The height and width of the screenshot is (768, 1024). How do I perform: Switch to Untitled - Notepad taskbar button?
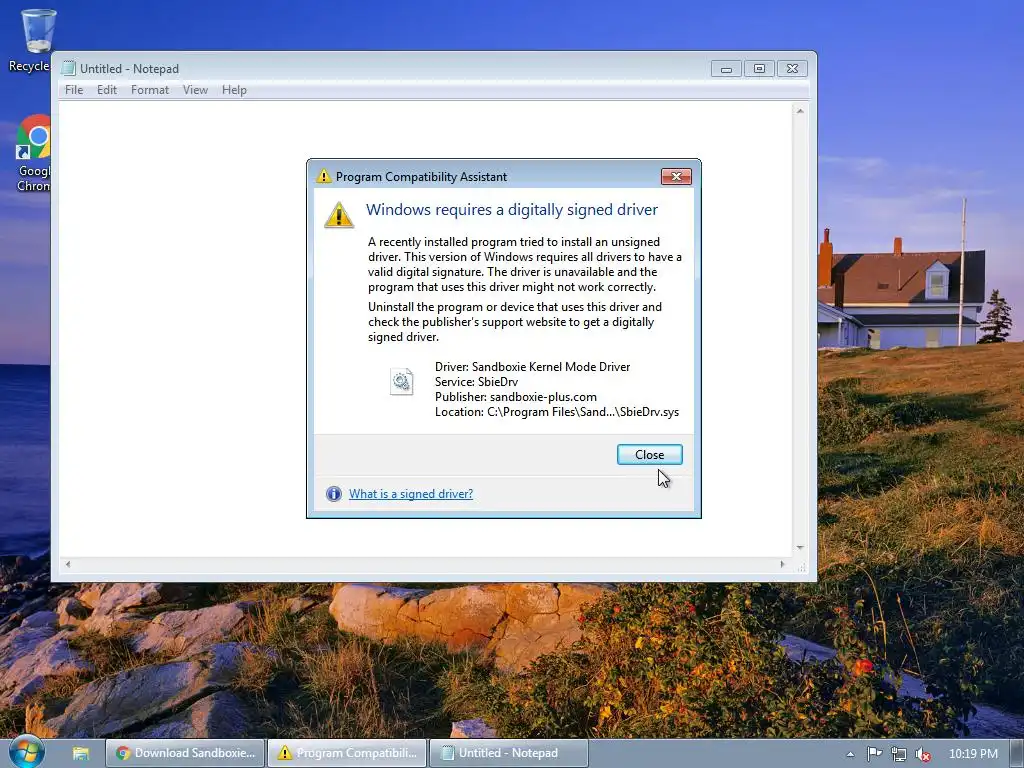click(509, 753)
